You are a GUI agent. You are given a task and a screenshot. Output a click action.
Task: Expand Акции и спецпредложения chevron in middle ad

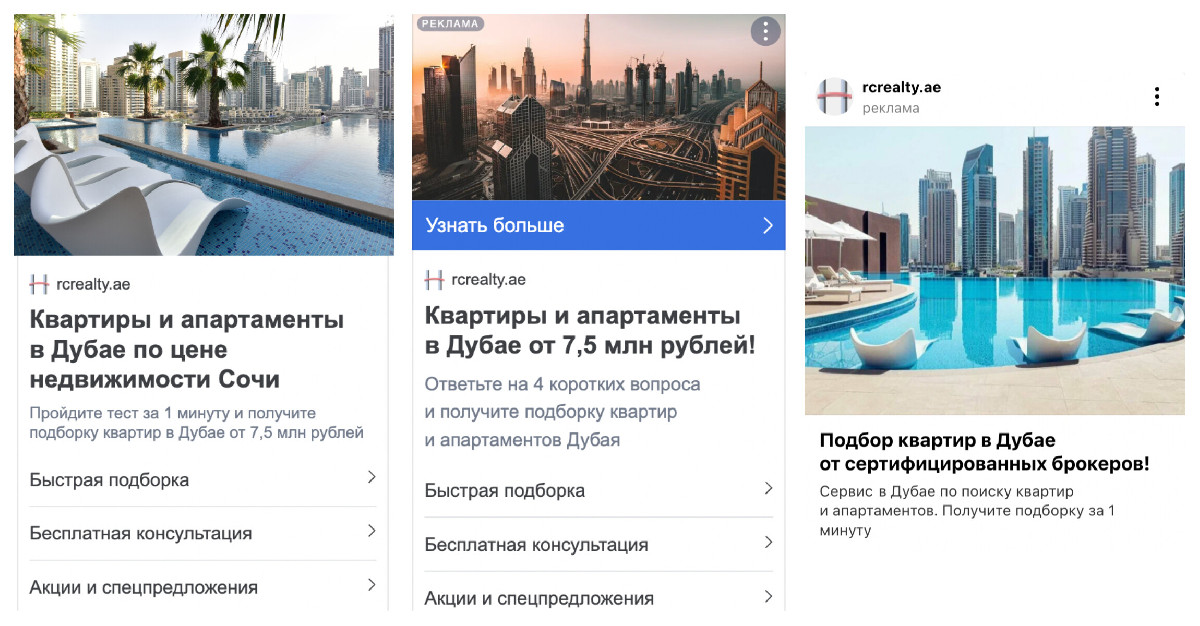point(768,597)
